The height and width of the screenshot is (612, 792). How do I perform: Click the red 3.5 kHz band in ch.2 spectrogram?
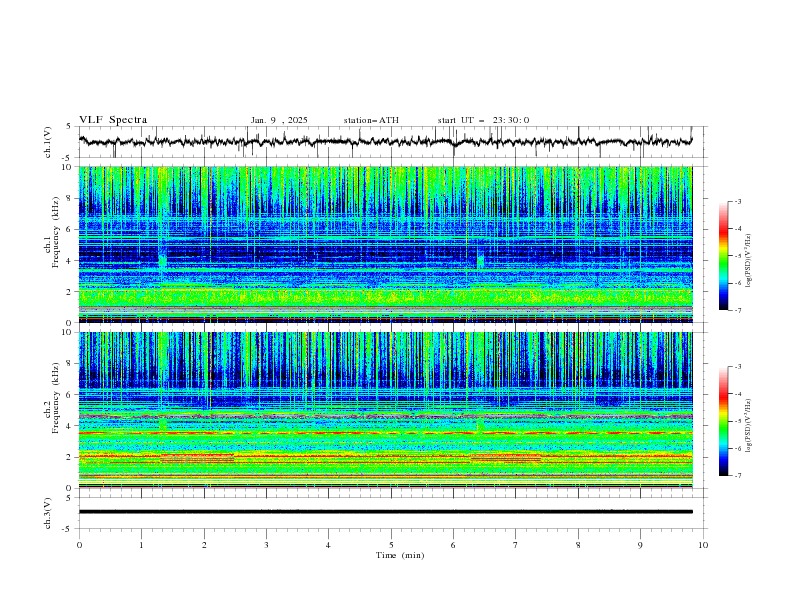tap(385, 433)
